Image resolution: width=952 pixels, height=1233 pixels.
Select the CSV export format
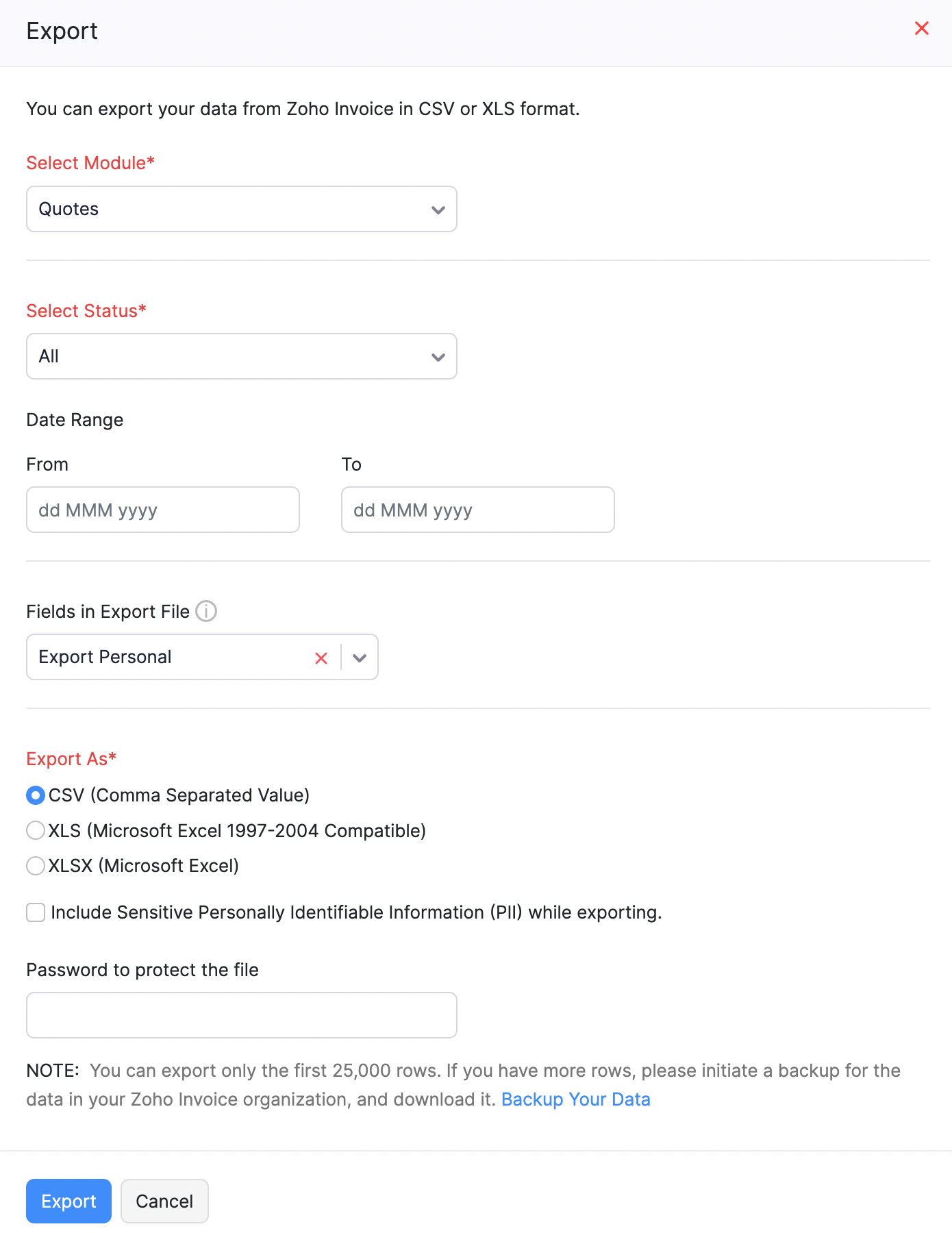(x=36, y=795)
